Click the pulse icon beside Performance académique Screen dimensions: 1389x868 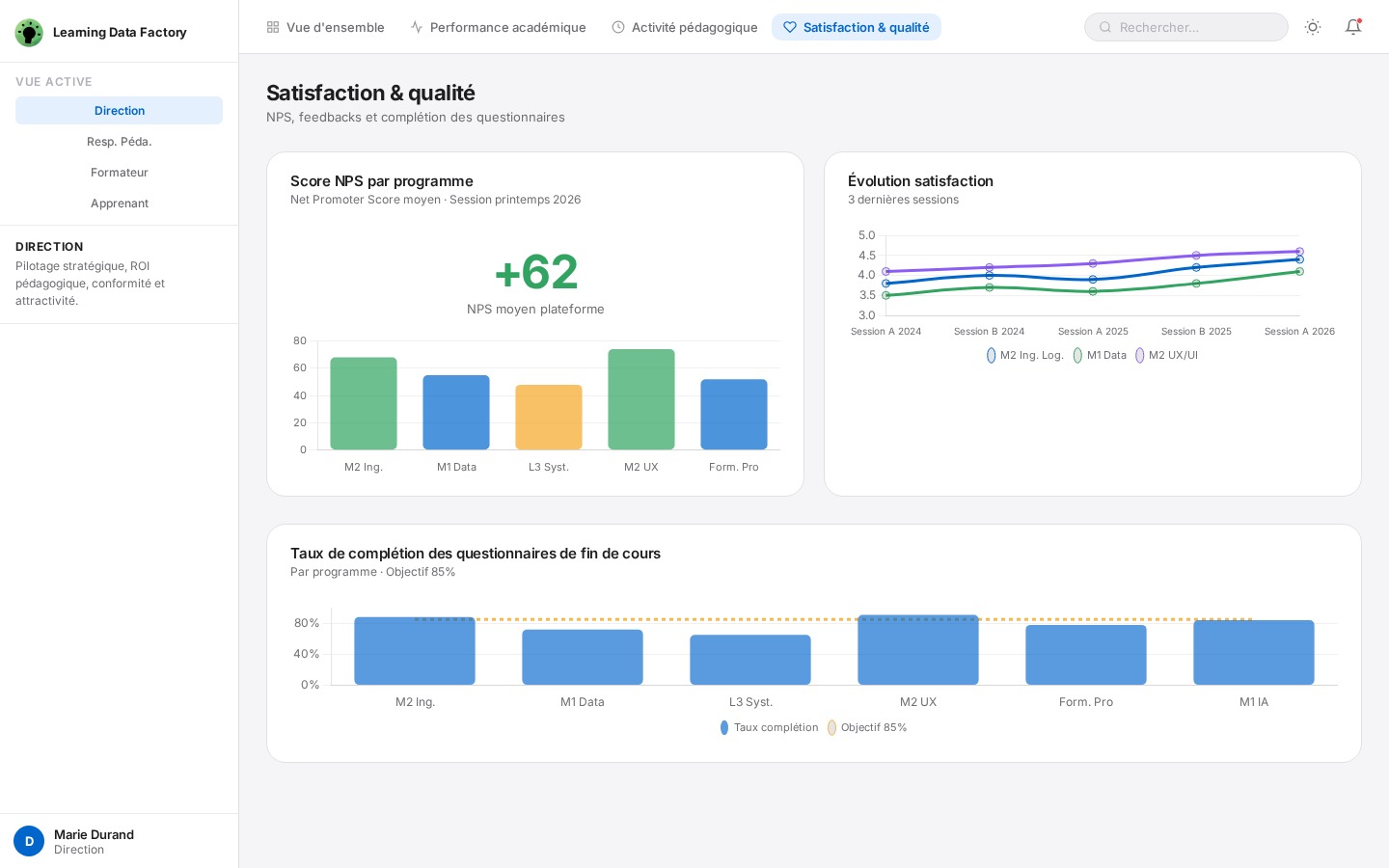pyautogui.click(x=417, y=27)
